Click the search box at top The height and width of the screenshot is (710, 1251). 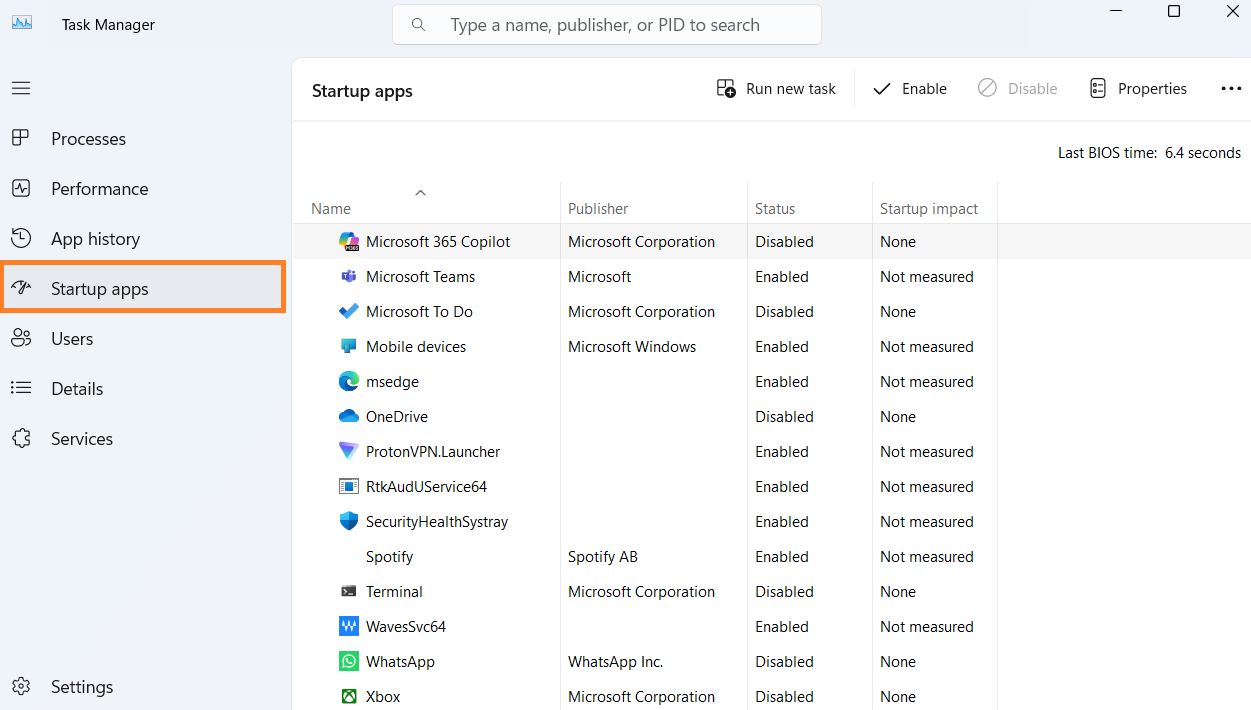click(x=606, y=25)
